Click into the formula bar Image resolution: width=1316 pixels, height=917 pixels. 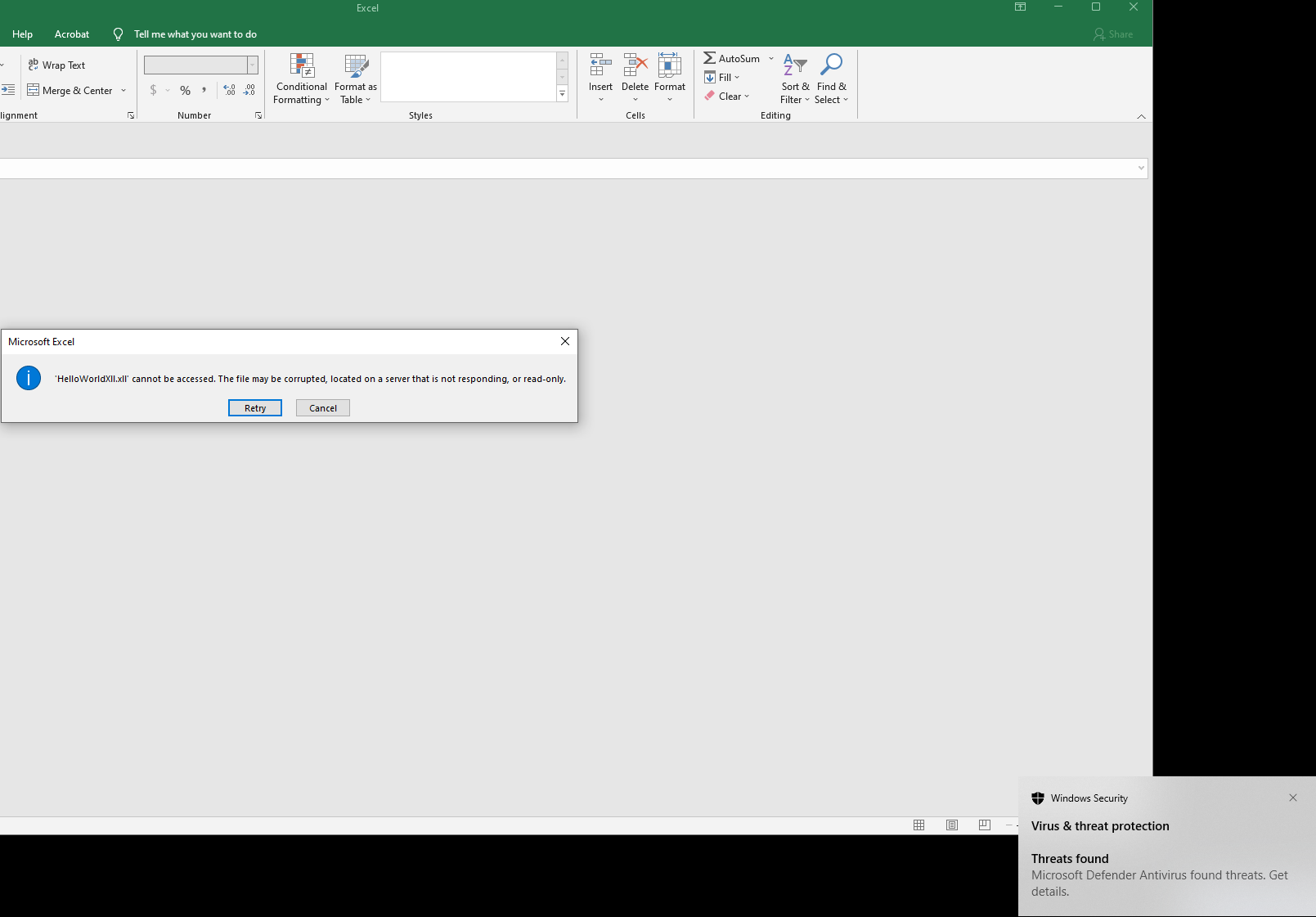pyautogui.click(x=568, y=169)
